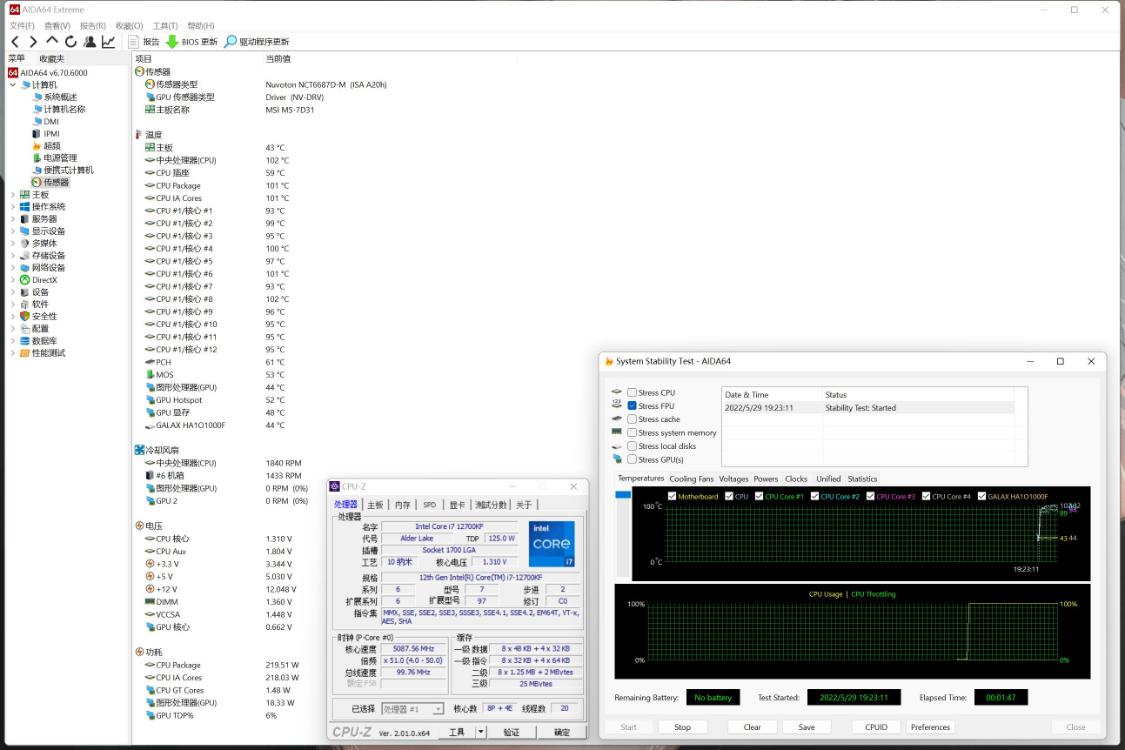The width and height of the screenshot is (1125, 750).
Task: Click the back navigation arrow in AIDA64 toolbar
Action: coord(16,42)
